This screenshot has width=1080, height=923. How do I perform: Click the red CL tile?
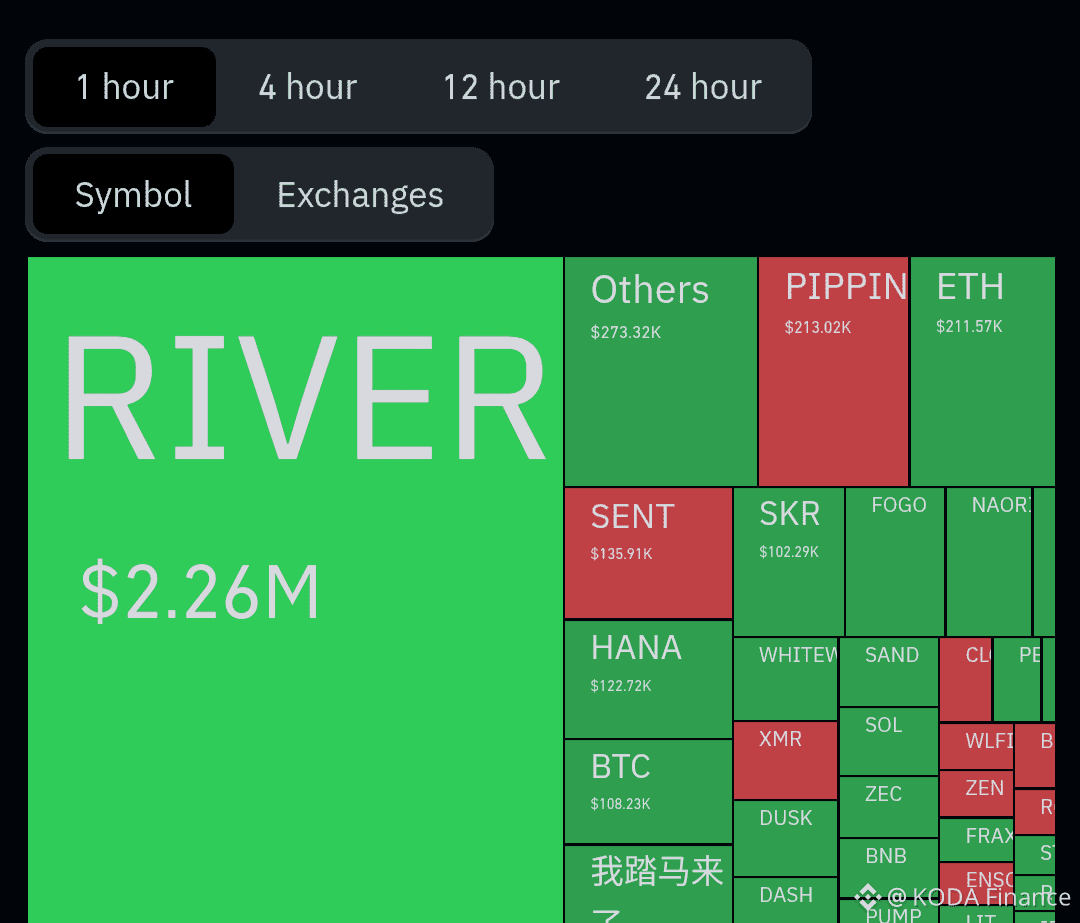[965, 680]
